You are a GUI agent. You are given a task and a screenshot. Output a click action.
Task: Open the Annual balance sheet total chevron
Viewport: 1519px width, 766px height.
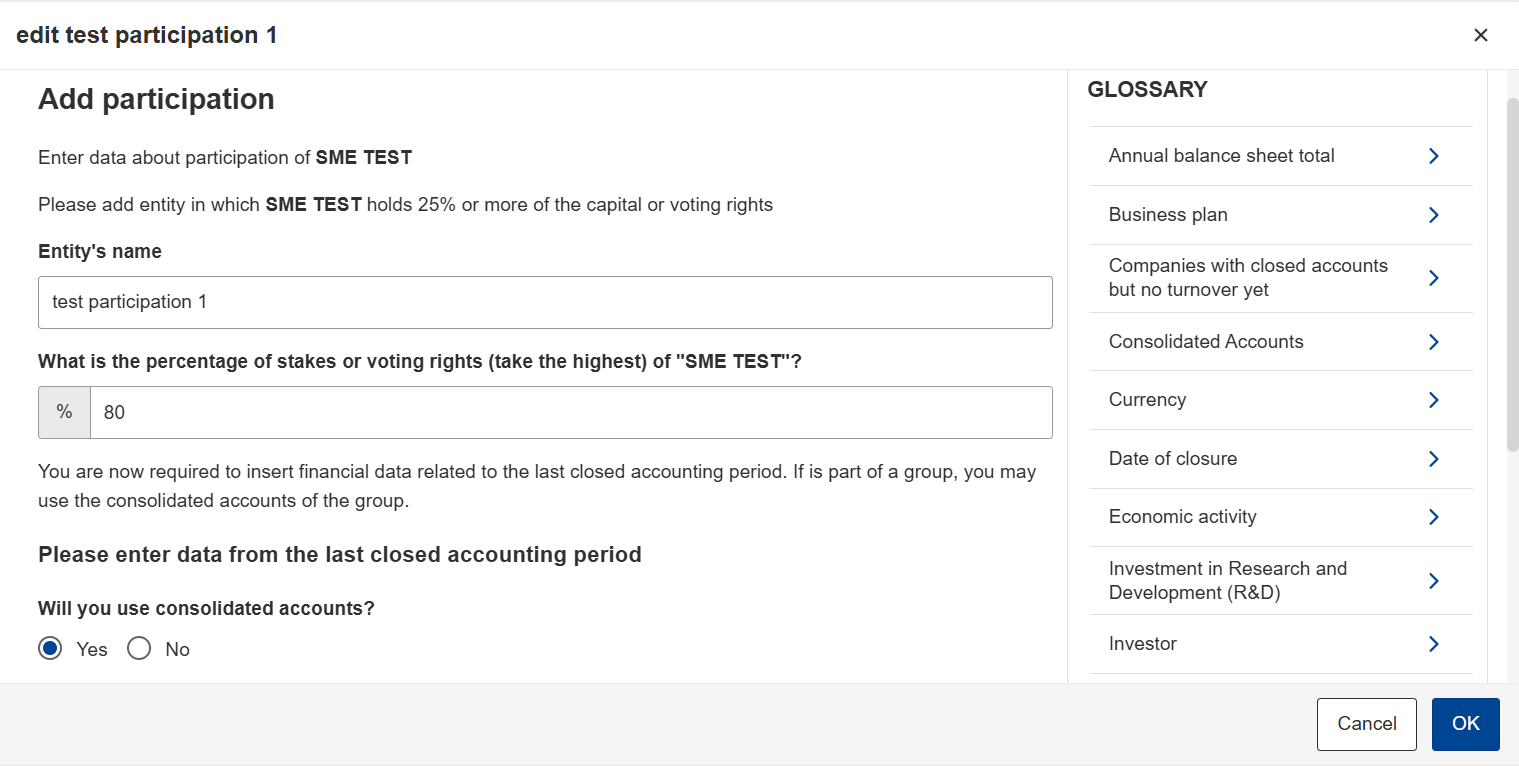pyautogui.click(x=1433, y=156)
